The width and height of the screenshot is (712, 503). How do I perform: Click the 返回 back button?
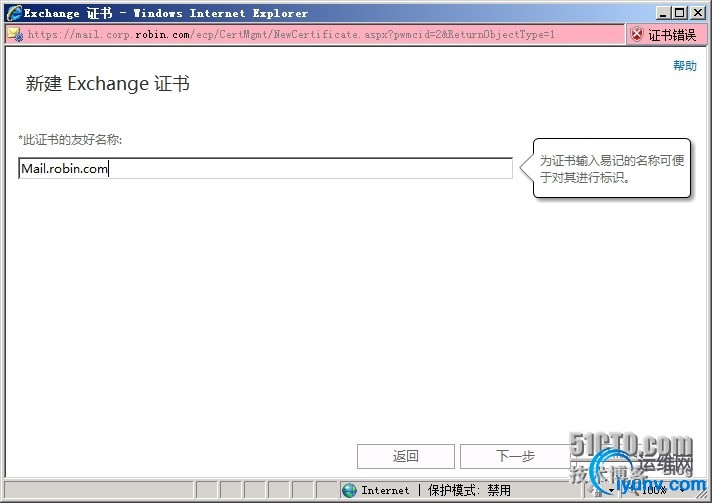pos(405,456)
